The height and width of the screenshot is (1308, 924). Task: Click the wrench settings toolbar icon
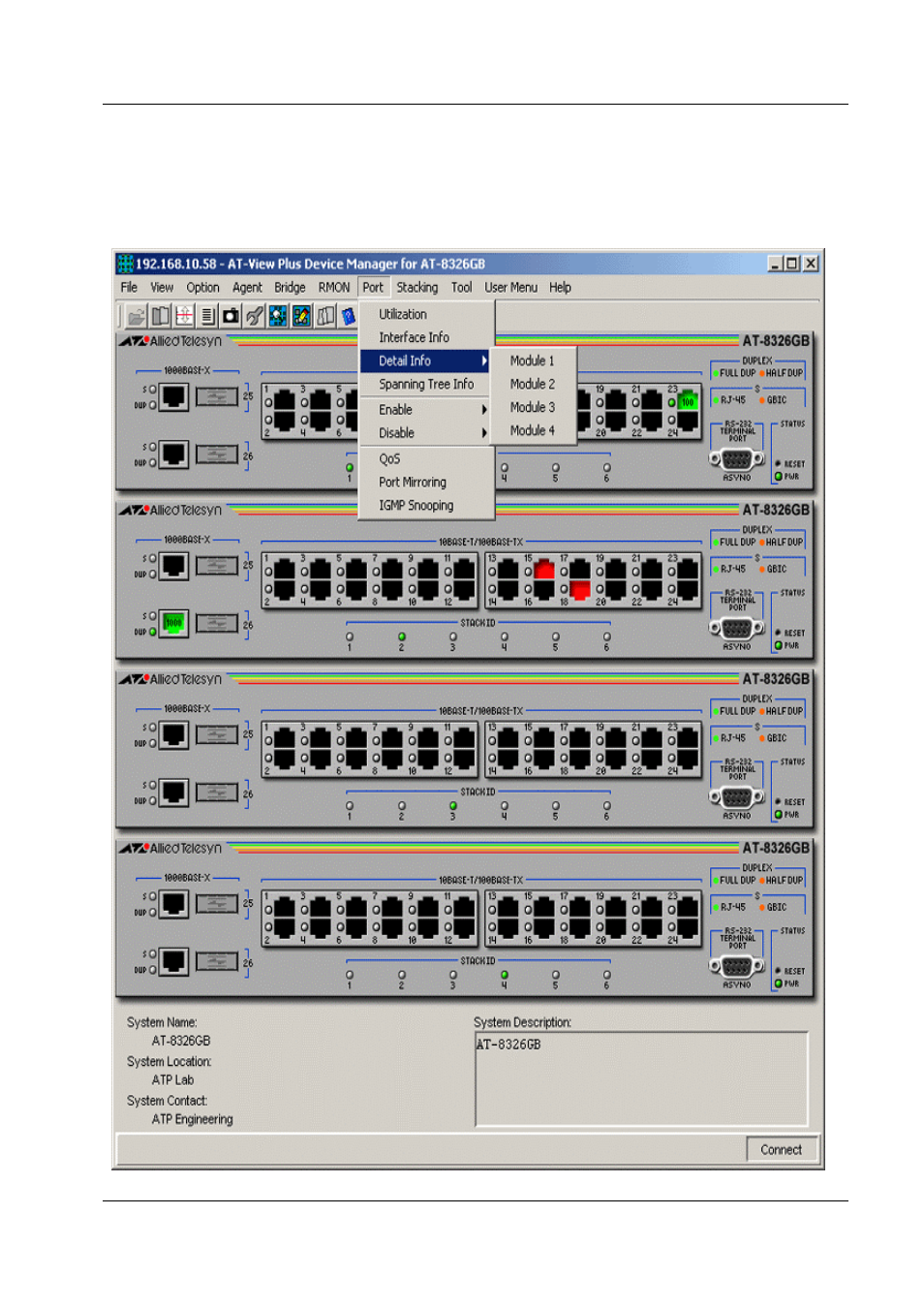[255, 316]
